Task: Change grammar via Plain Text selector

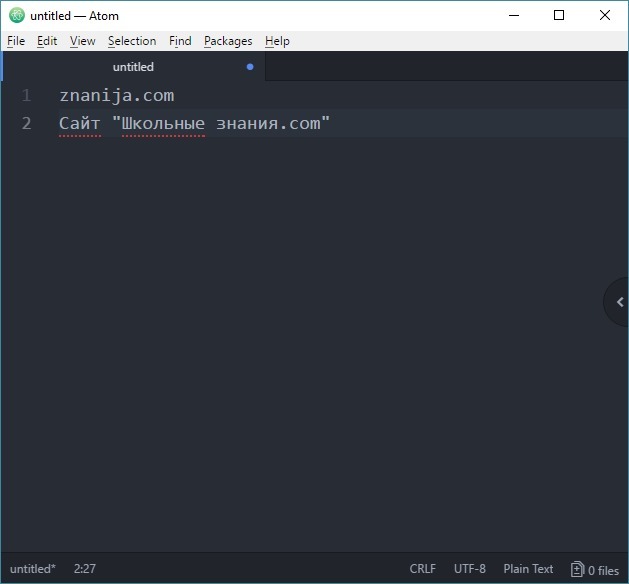Action: click(x=528, y=569)
